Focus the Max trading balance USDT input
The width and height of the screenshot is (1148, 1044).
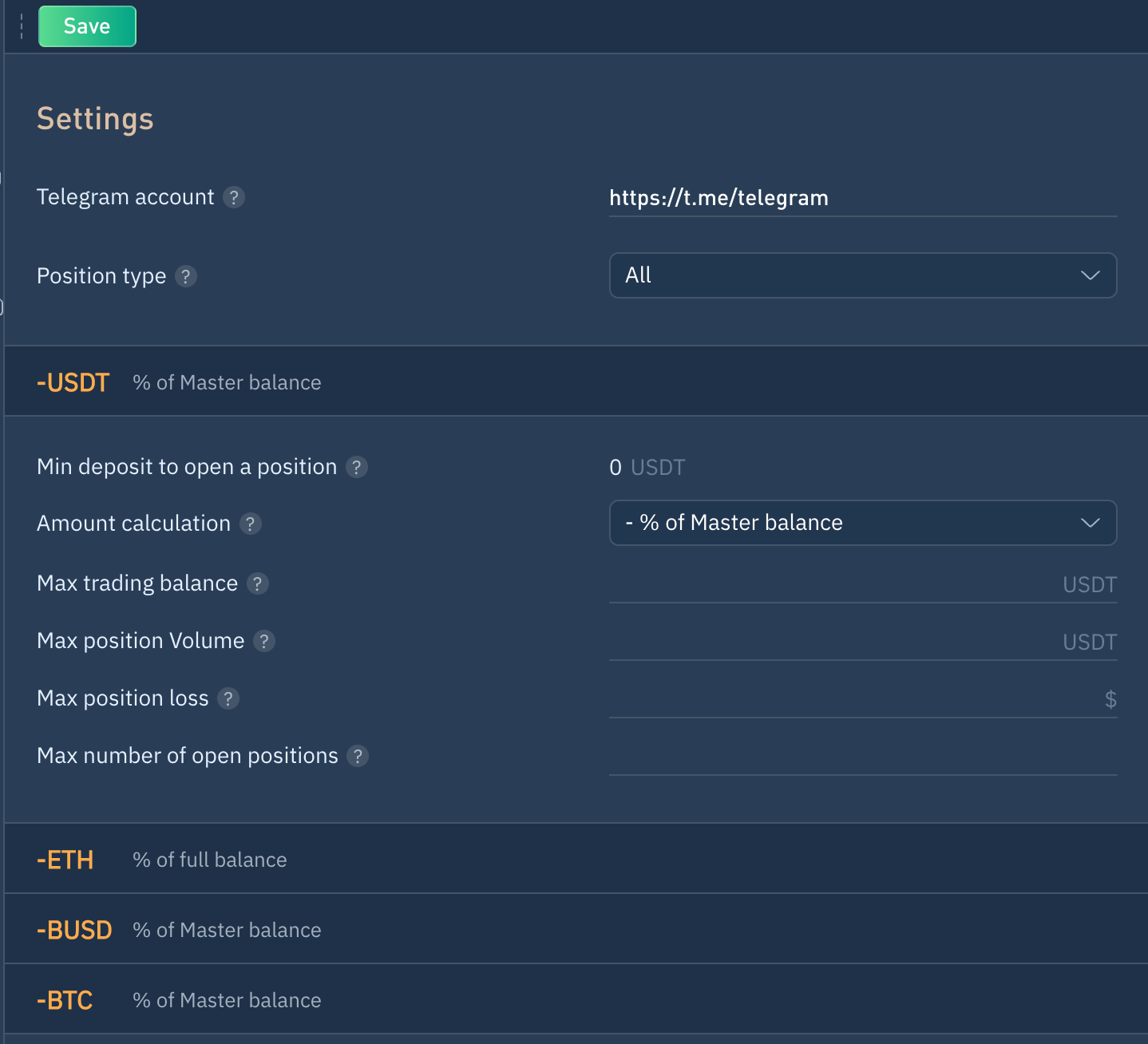(x=830, y=584)
